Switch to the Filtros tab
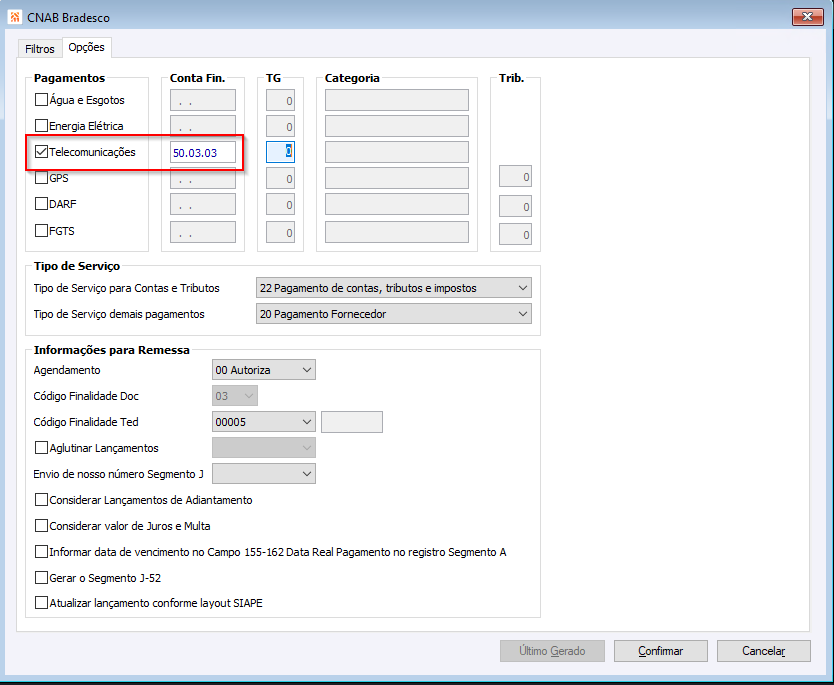Screen dimensions: 834x685 (40, 49)
